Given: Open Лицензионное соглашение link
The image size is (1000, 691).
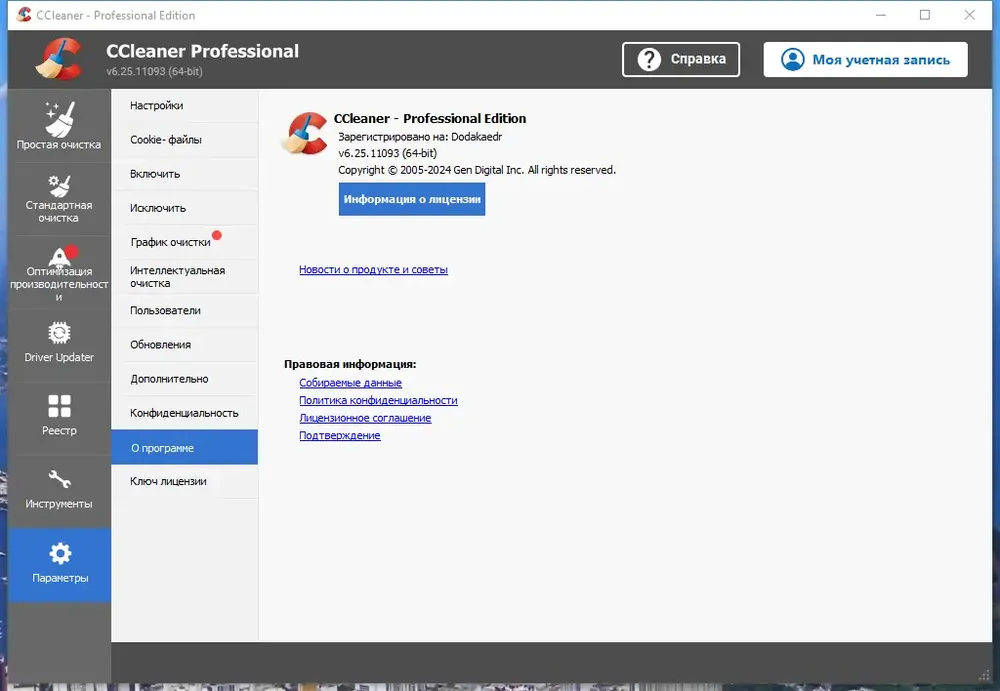Looking at the screenshot, I should (x=365, y=418).
